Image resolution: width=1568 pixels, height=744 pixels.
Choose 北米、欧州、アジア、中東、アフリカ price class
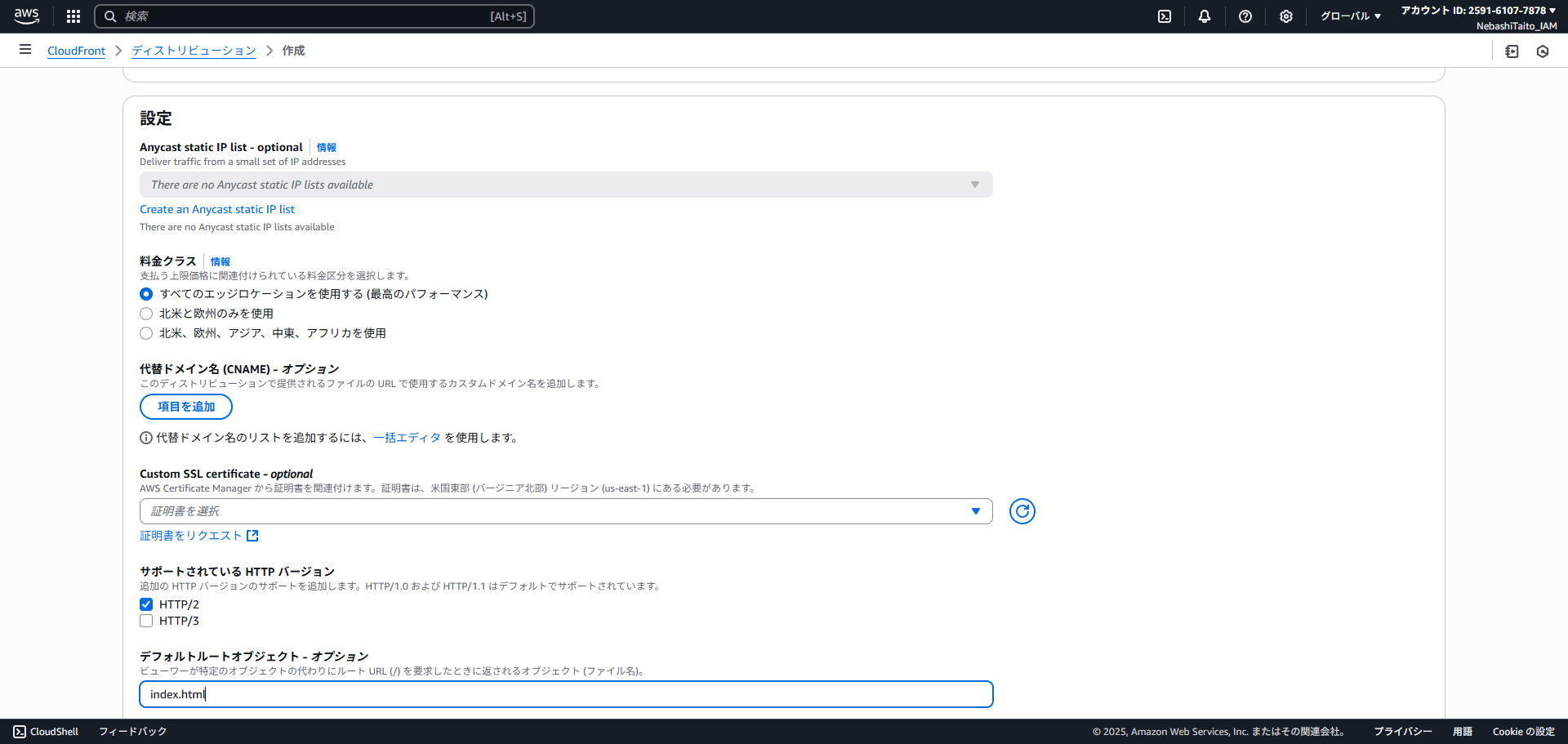(x=146, y=333)
